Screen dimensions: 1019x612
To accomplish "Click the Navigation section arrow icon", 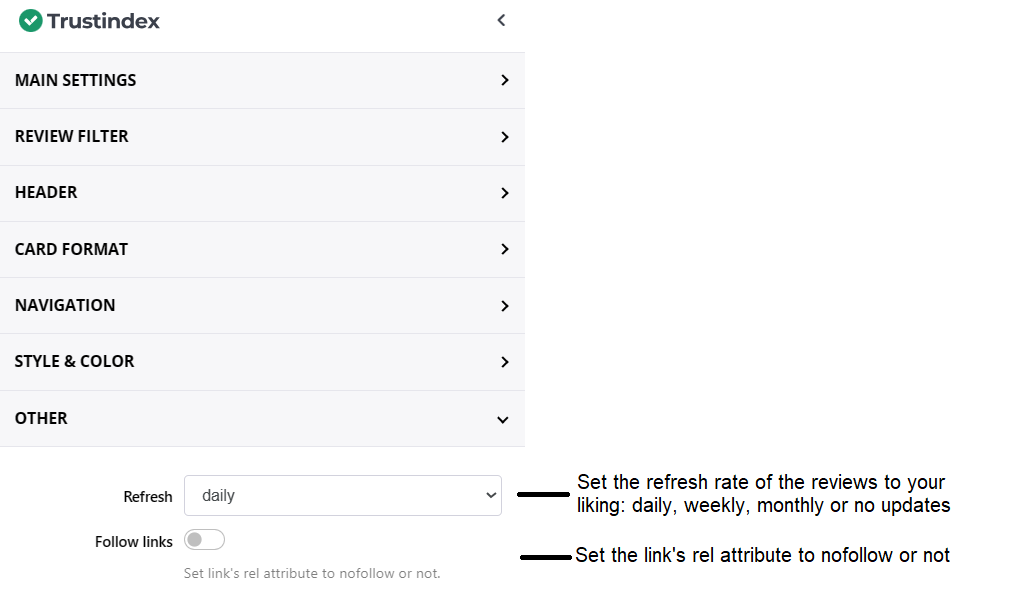I will (x=505, y=306).
